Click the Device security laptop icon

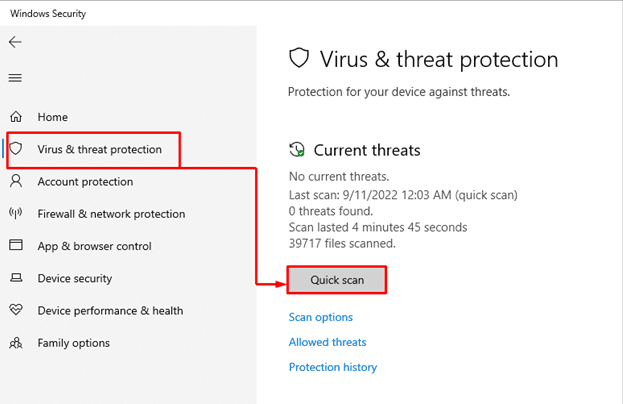tap(16, 278)
